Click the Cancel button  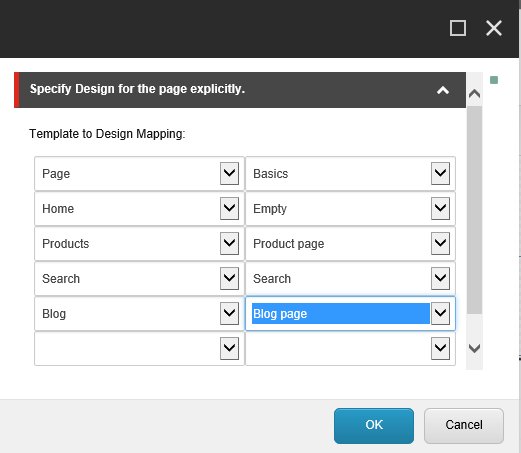tap(464, 426)
